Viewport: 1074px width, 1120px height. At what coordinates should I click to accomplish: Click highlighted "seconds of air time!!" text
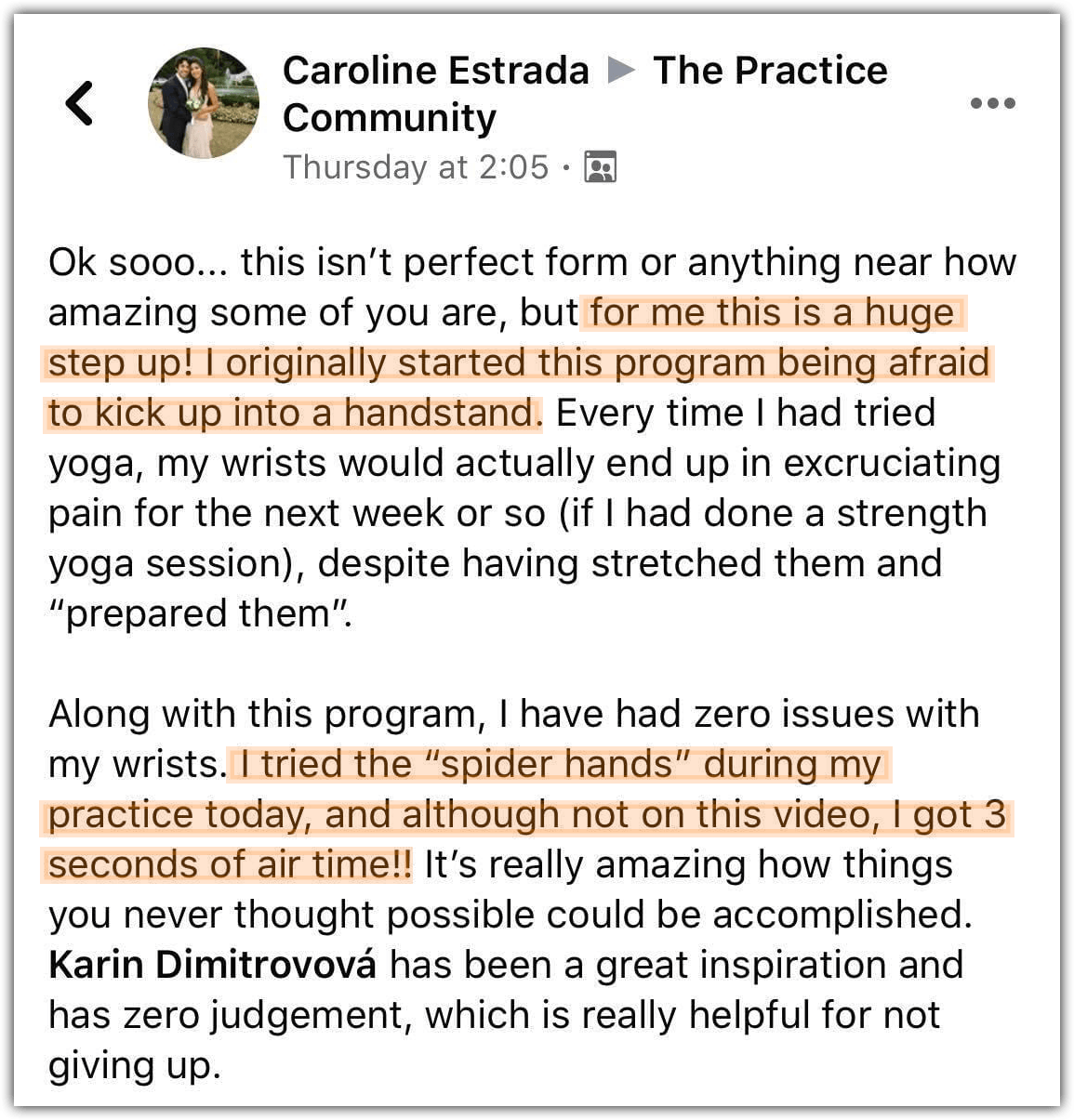229,864
